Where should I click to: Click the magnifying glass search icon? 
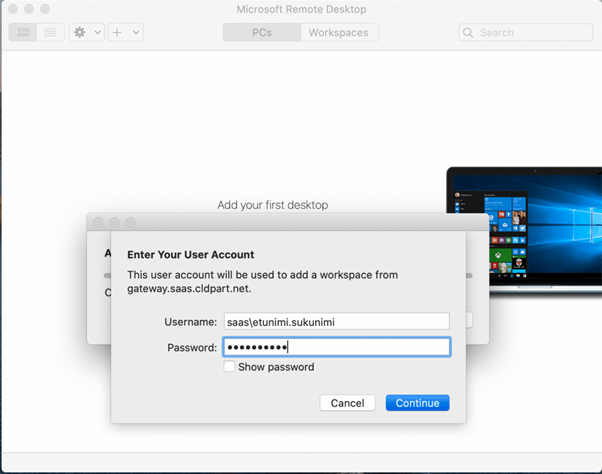(x=468, y=32)
